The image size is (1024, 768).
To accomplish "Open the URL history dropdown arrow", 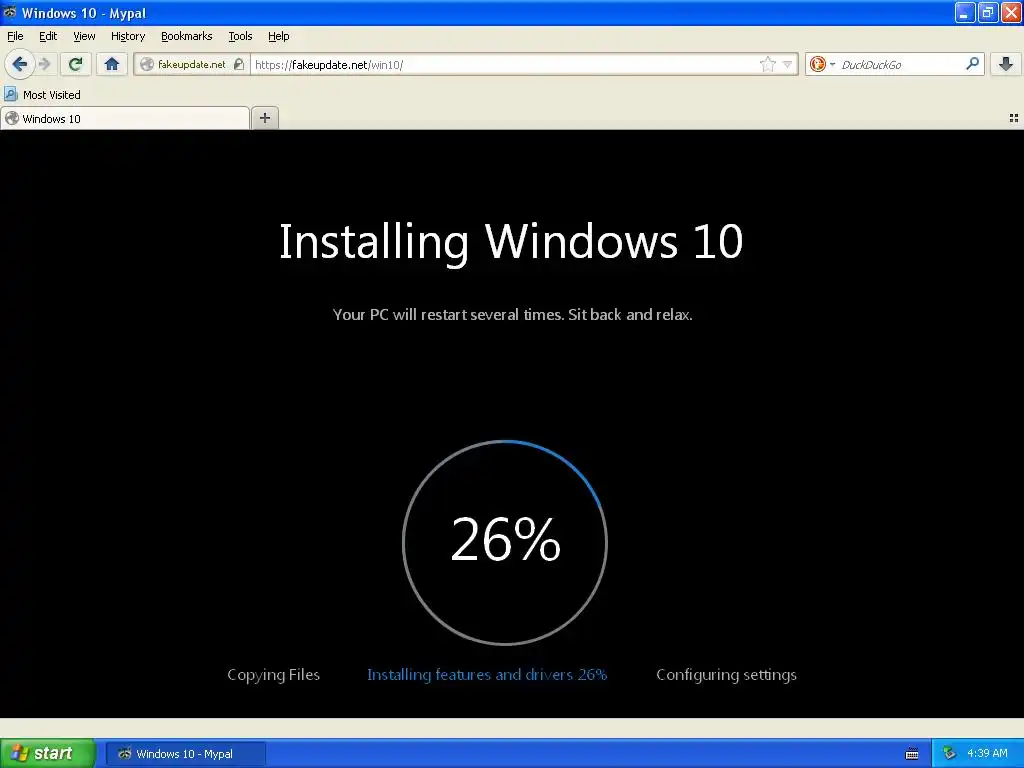I will click(x=788, y=65).
